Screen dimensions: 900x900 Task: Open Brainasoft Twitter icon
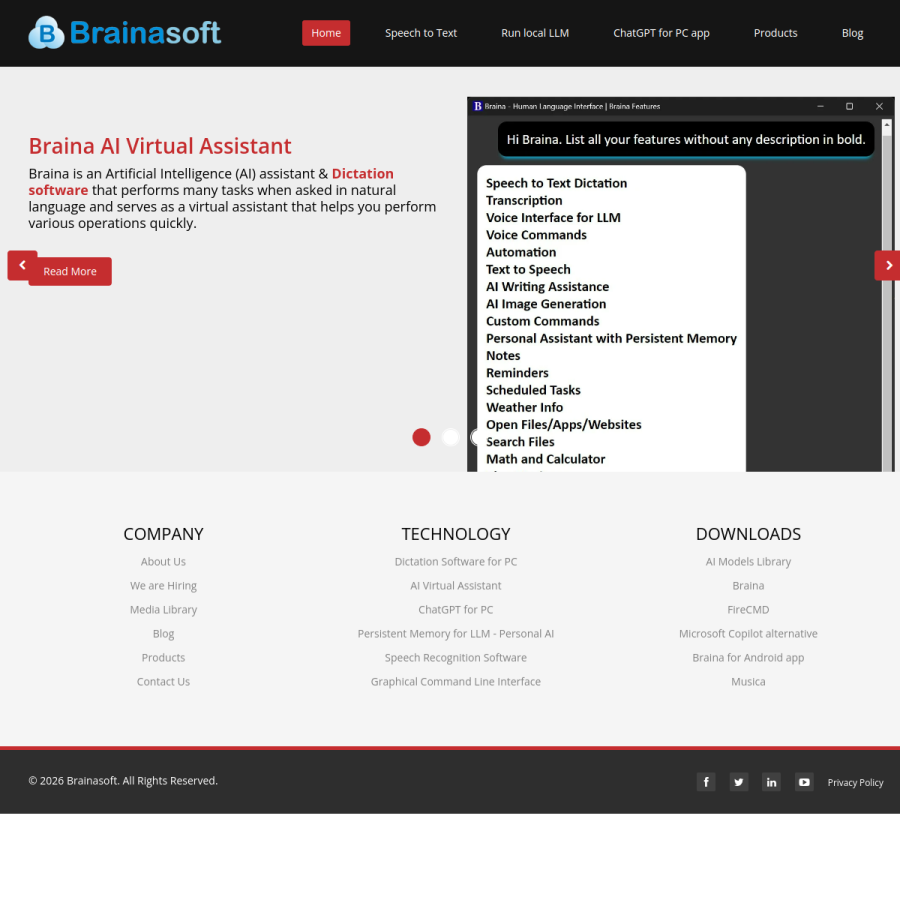click(739, 782)
